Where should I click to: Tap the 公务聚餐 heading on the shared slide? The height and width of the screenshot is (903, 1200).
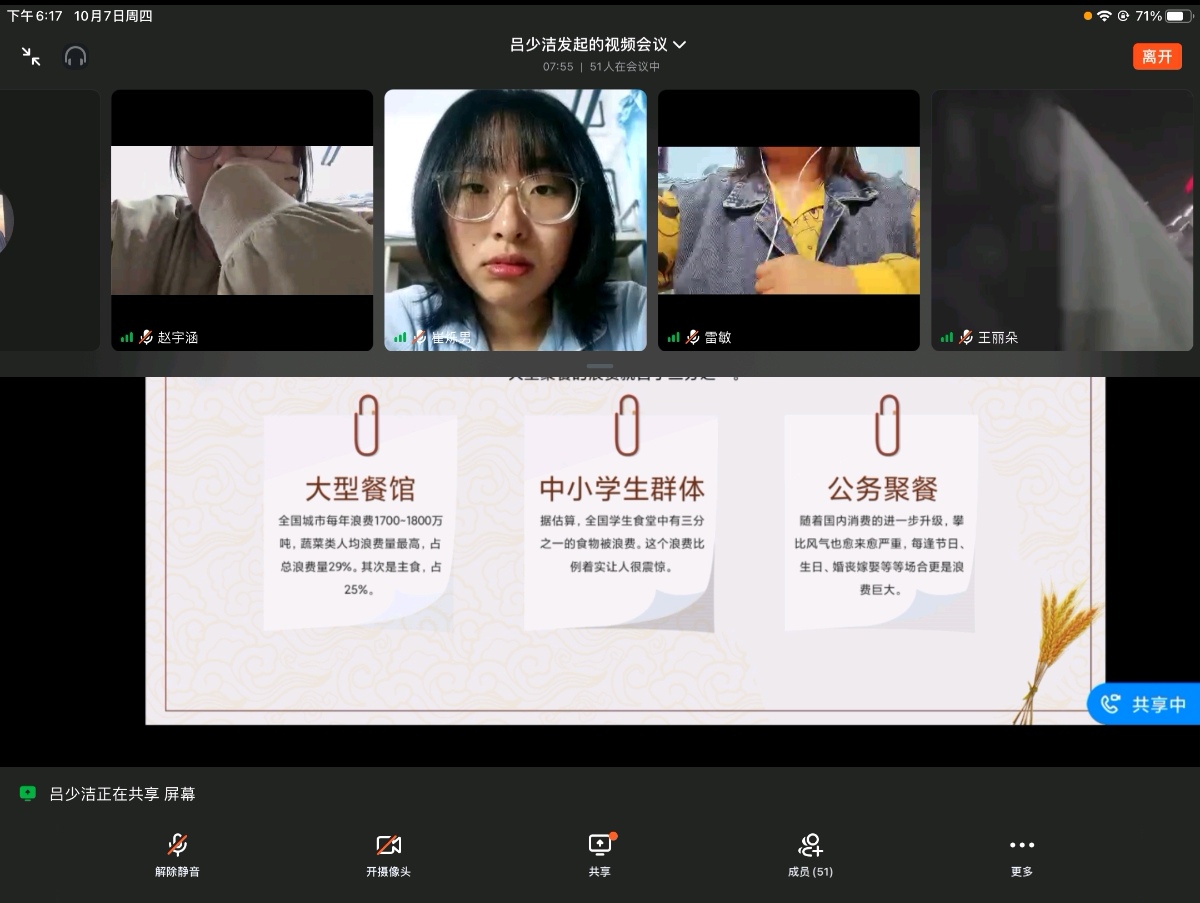tap(882, 489)
